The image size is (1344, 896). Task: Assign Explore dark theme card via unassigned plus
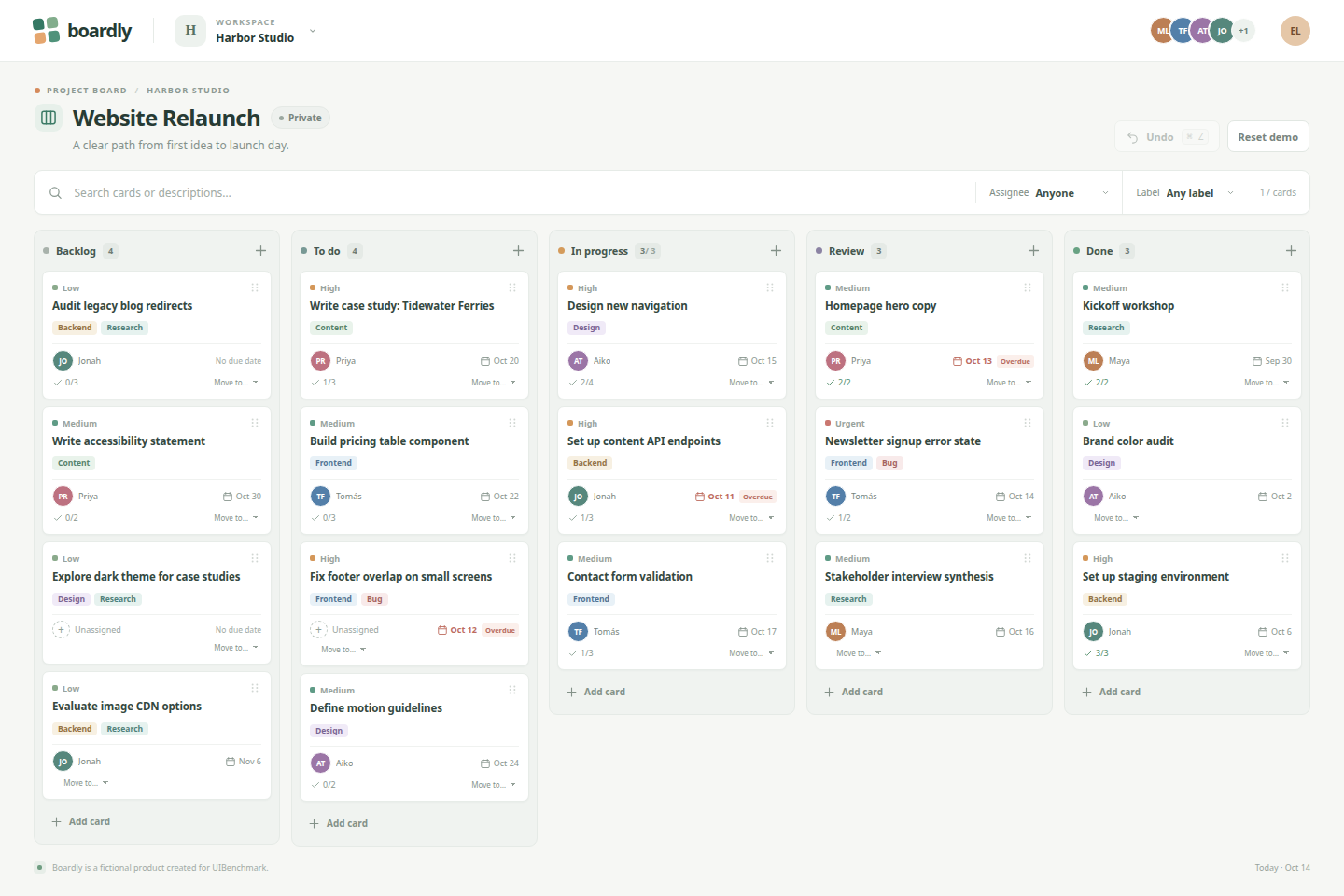[62, 630]
